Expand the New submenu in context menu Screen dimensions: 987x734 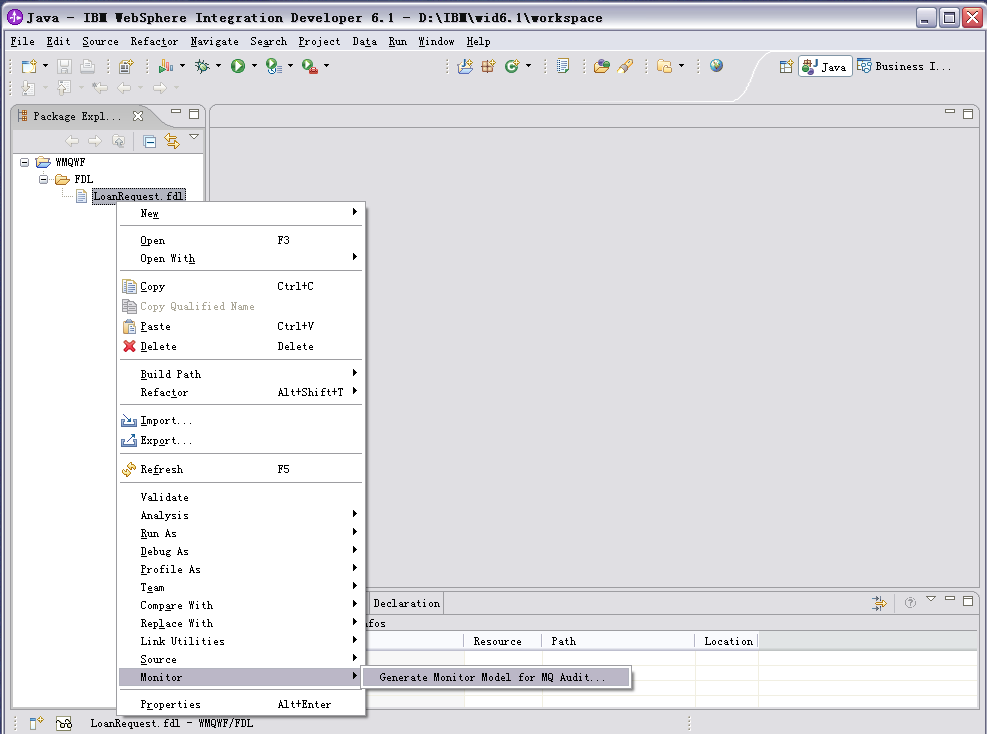tap(240, 213)
